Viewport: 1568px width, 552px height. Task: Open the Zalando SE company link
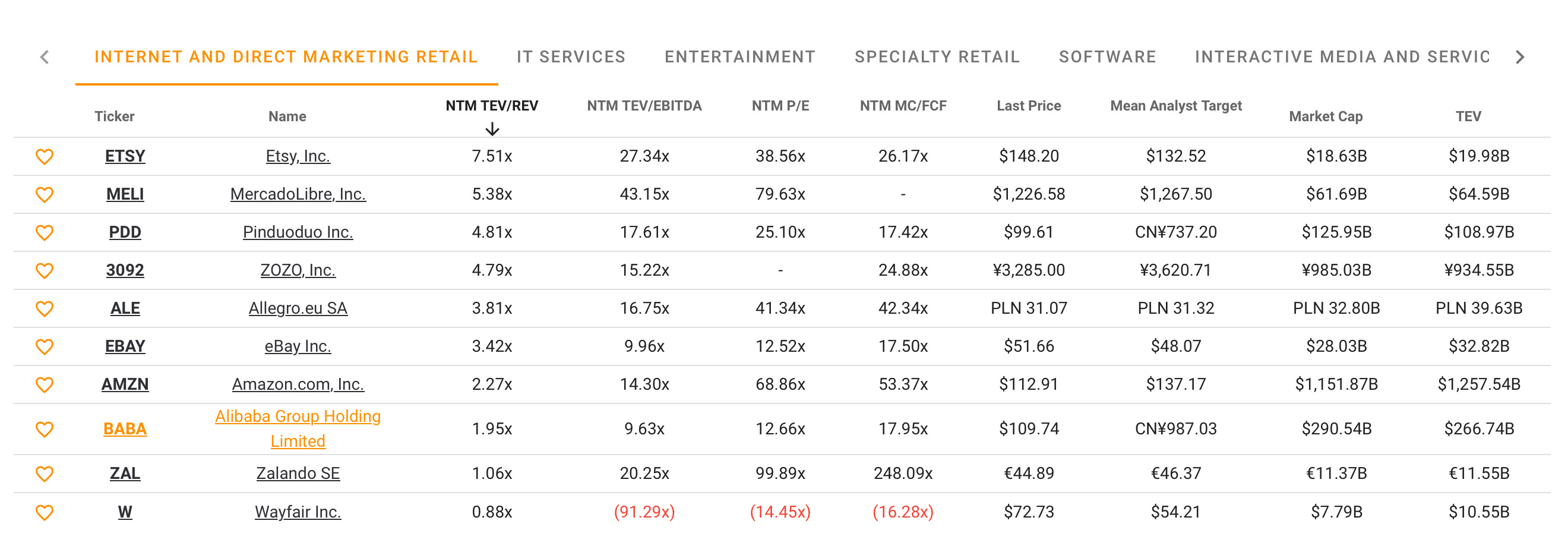pyautogui.click(x=298, y=473)
